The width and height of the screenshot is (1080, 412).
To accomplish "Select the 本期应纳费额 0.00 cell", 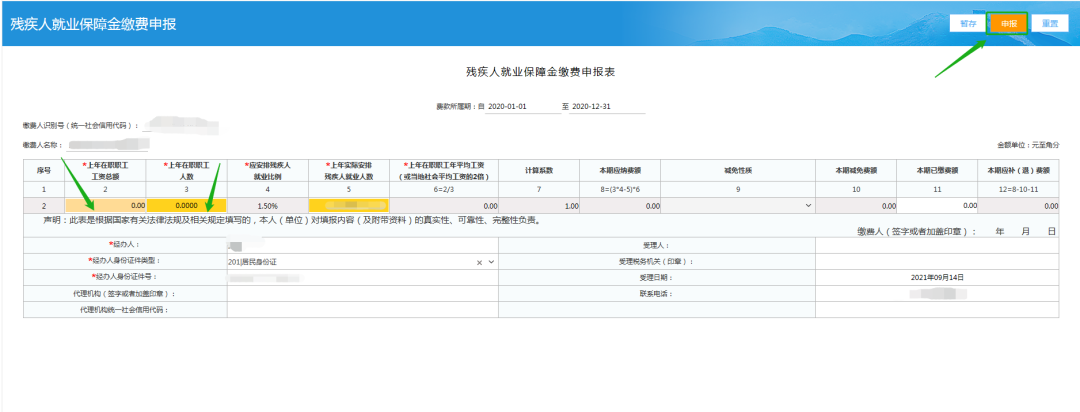I will click(621, 205).
